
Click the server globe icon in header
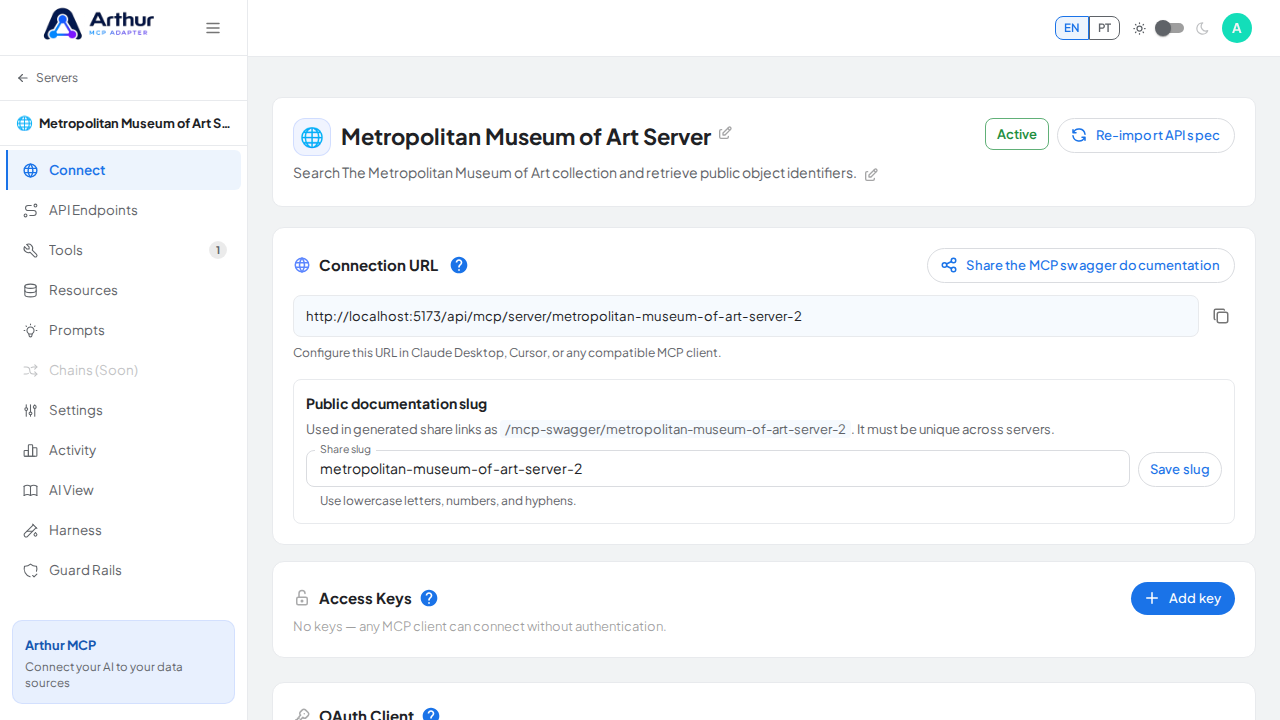pos(312,137)
